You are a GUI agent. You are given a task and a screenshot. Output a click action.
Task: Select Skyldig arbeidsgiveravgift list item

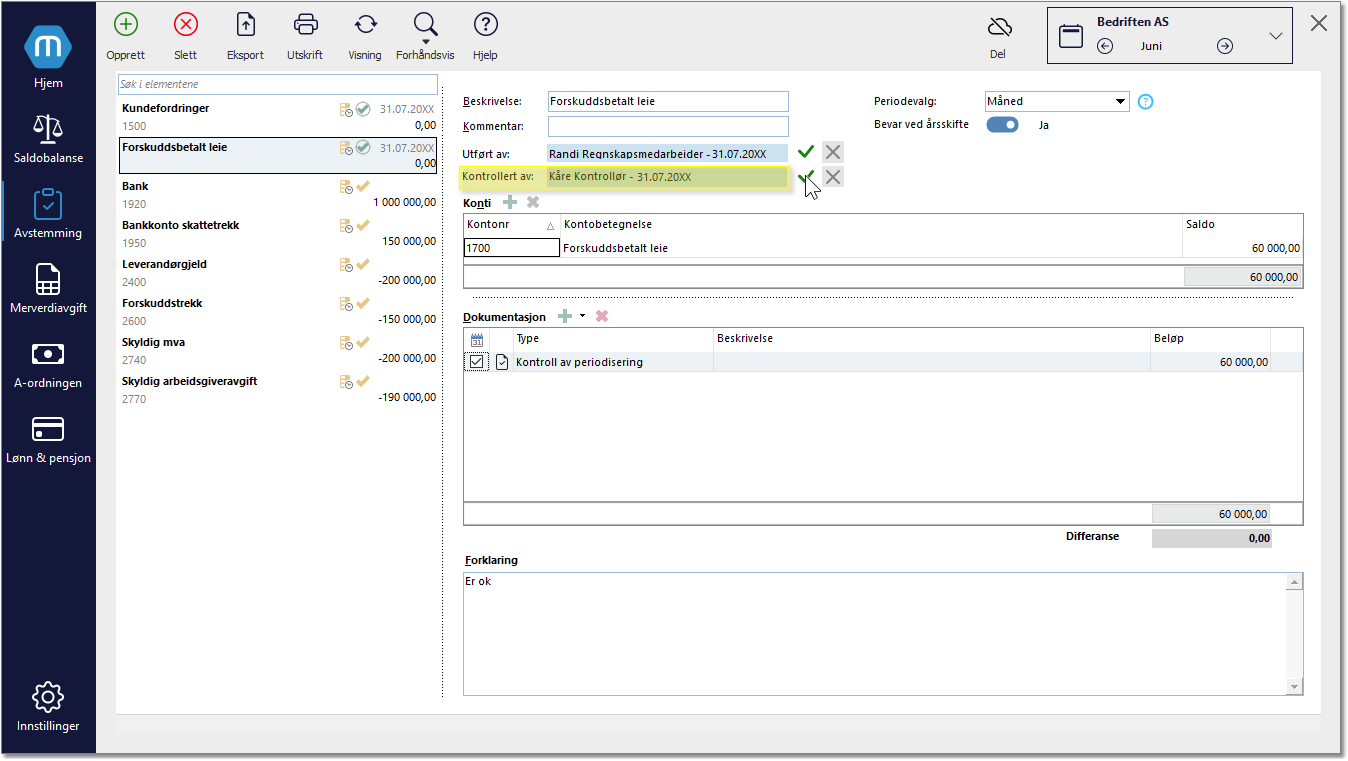click(x=278, y=390)
